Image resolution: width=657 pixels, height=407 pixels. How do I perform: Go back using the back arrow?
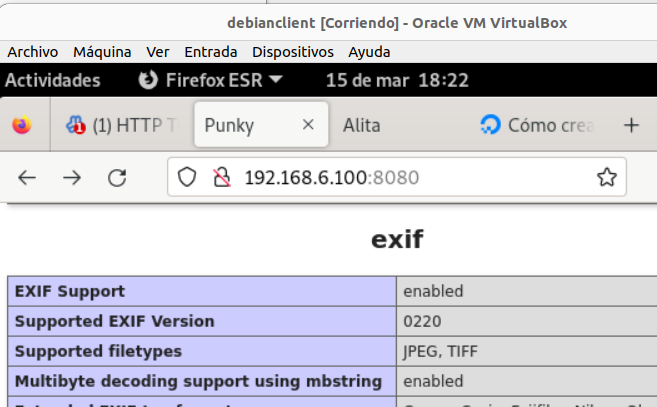click(x=27, y=178)
